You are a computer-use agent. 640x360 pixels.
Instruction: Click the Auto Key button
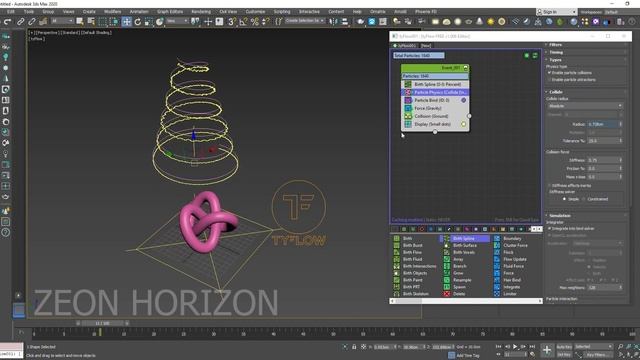pyautogui.click(x=564, y=347)
